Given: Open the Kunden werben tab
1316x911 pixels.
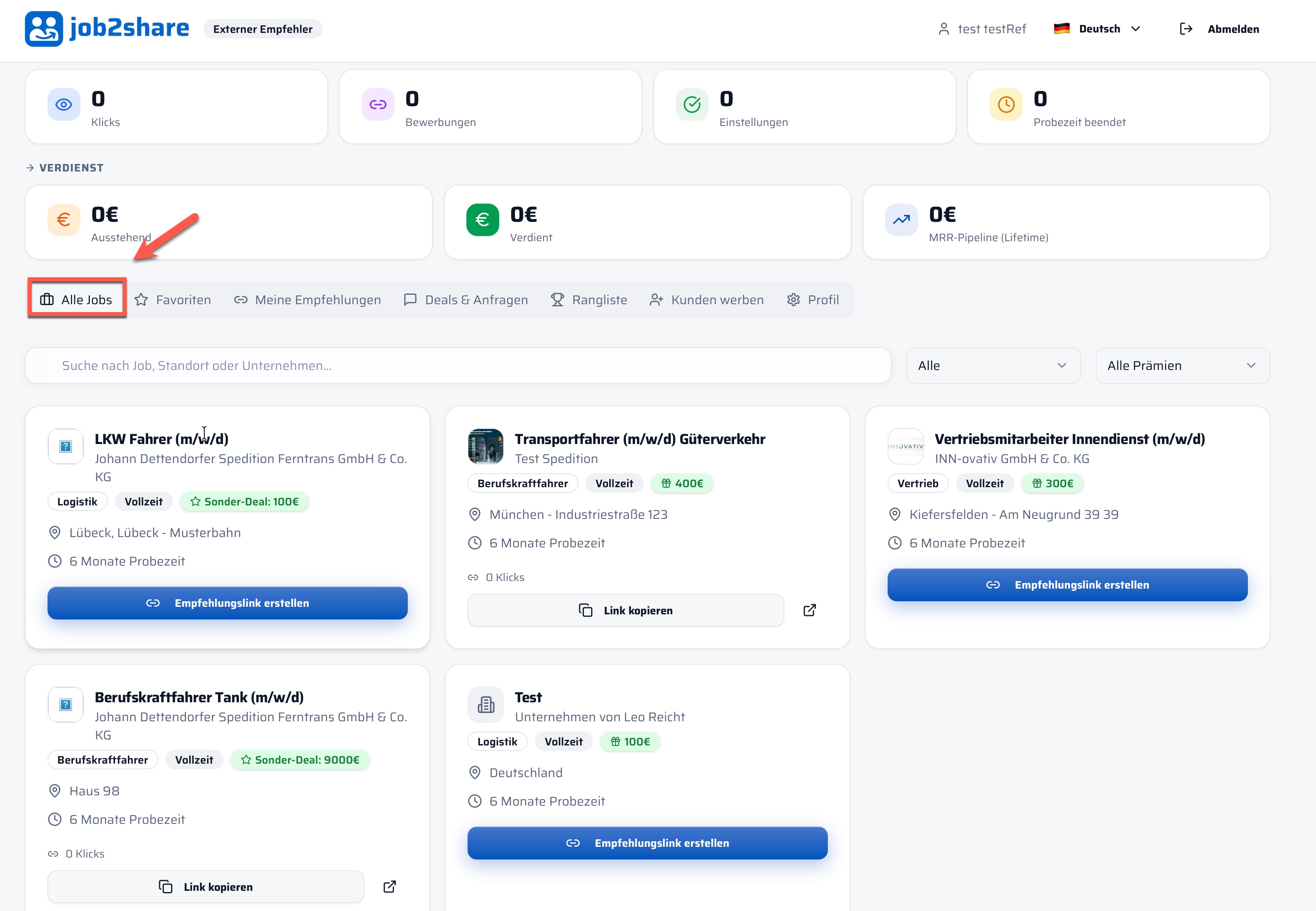Looking at the screenshot, I should coord(707,300).
